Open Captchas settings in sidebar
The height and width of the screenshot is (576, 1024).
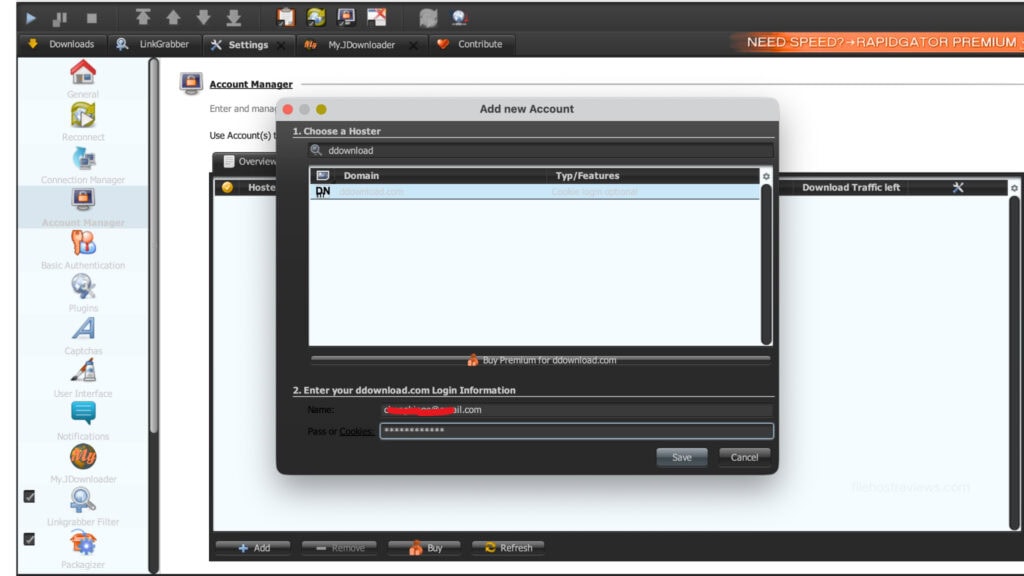(x=83, y=336)
